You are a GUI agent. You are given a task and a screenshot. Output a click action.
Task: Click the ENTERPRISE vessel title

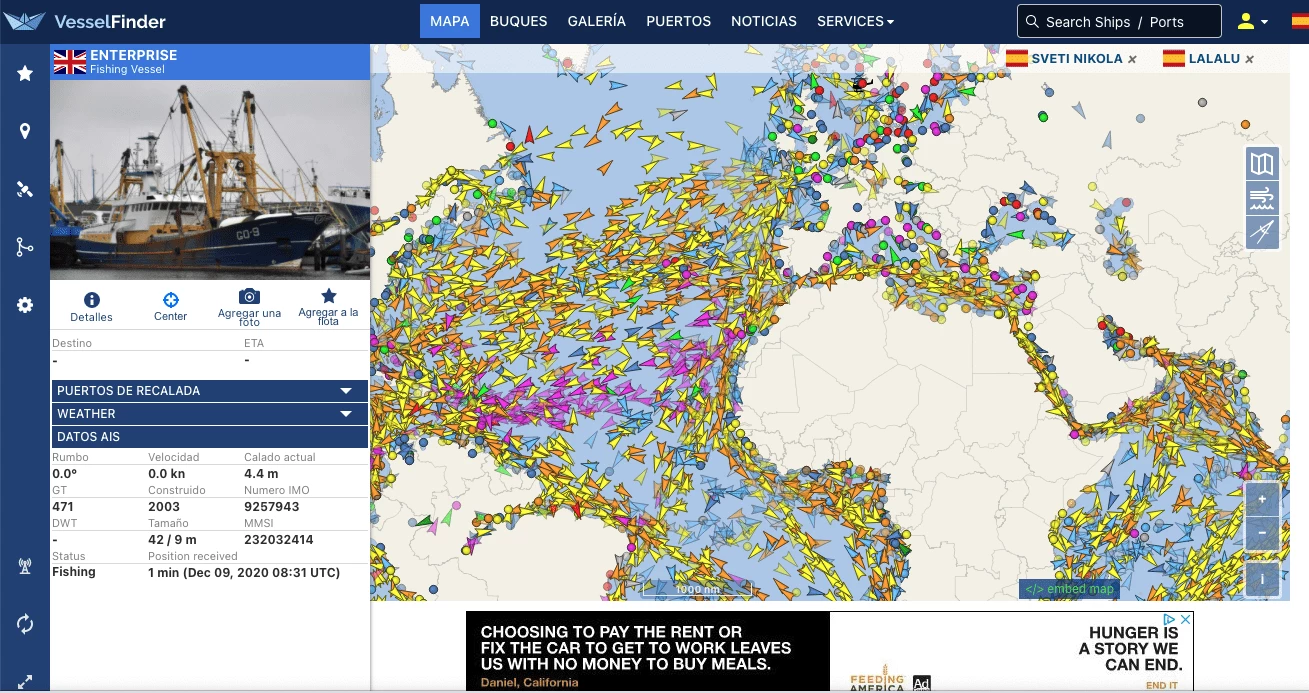click(x=134, y=55)
